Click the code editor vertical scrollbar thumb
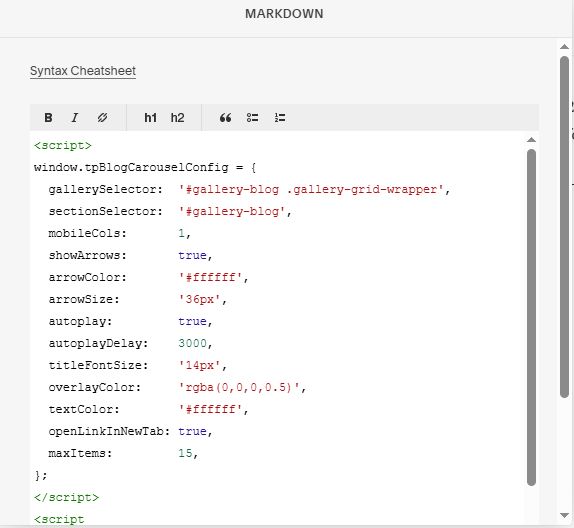574x528 pixels. click(532, 317)
